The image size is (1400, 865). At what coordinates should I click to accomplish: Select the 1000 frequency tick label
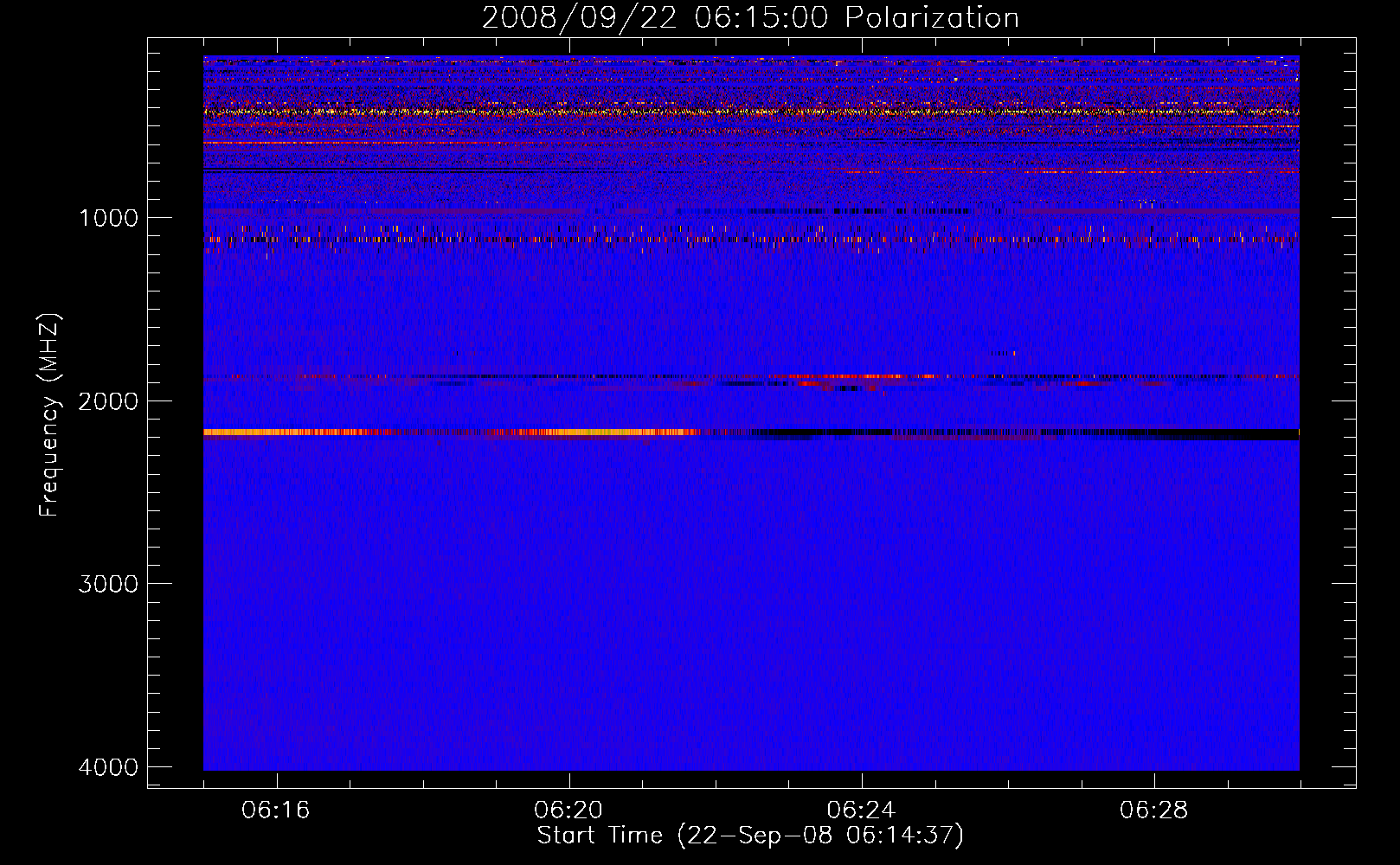(x=108, y=218)
